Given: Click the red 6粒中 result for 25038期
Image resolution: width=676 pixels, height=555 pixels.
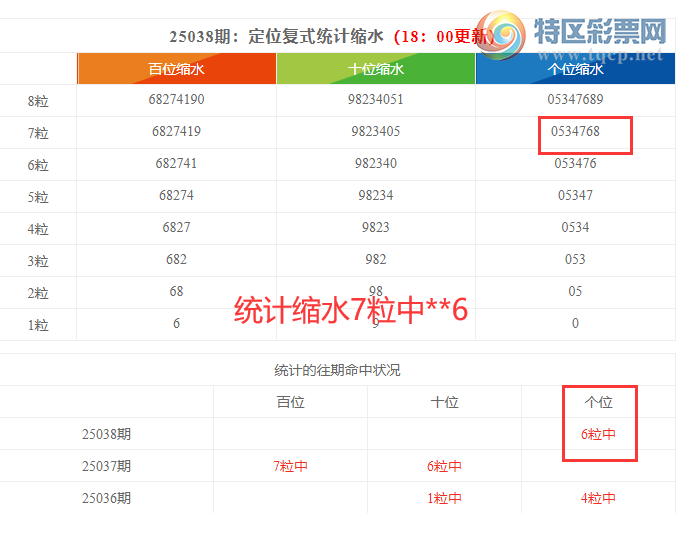Looking at the screenshot, I should tap(598, 434).
